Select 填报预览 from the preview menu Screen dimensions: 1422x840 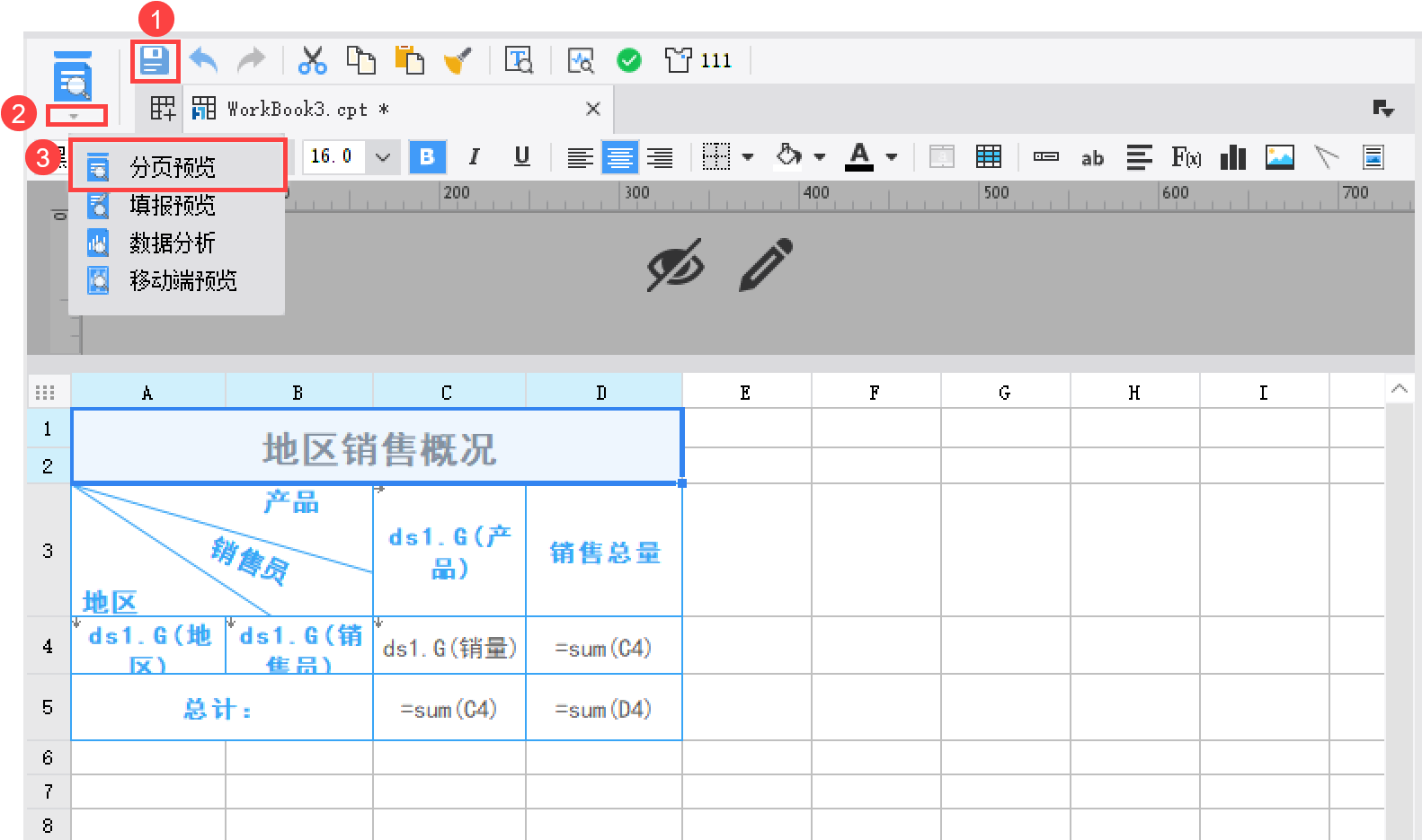tap(179, 205)
